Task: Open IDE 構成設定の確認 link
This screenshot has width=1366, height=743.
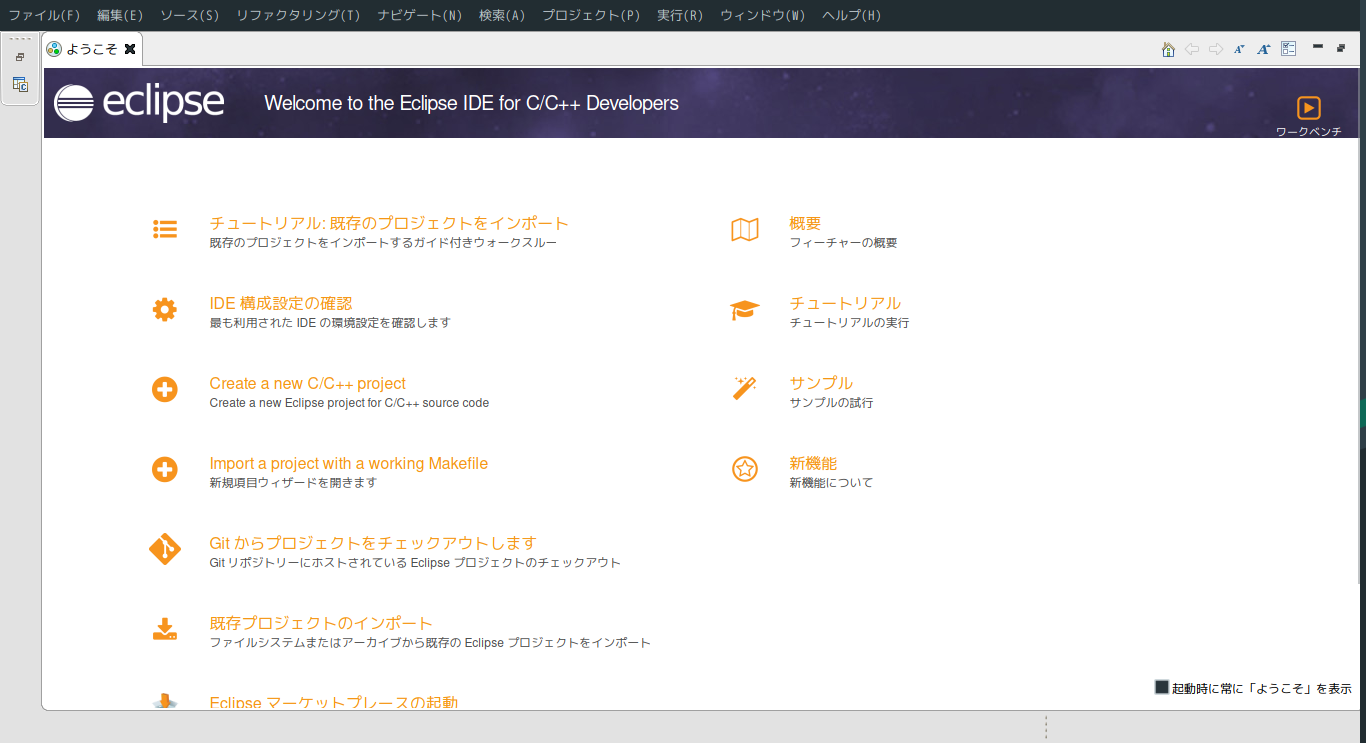Action: tap(281, 303)
